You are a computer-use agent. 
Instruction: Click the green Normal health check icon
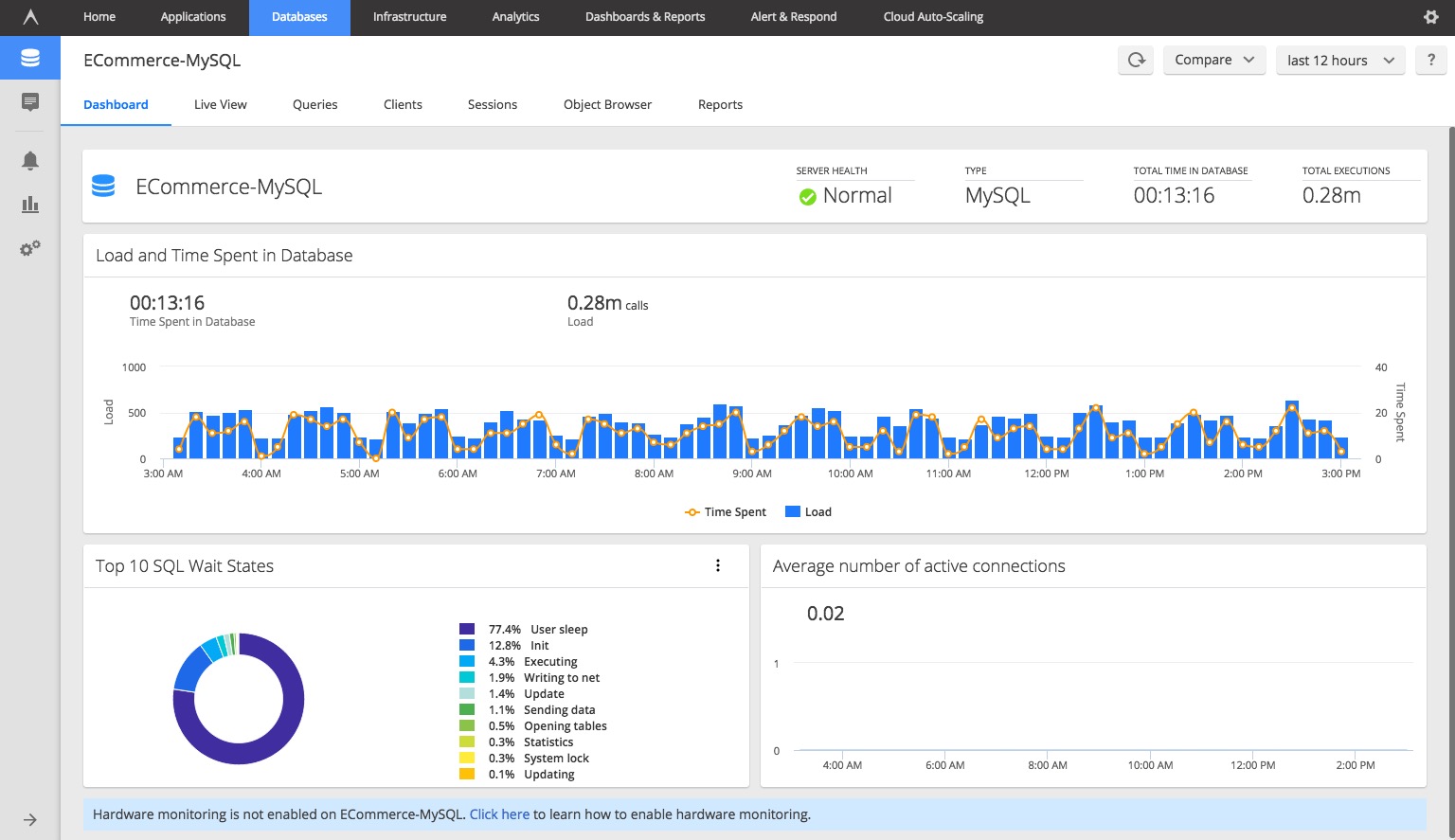point(807,197)
